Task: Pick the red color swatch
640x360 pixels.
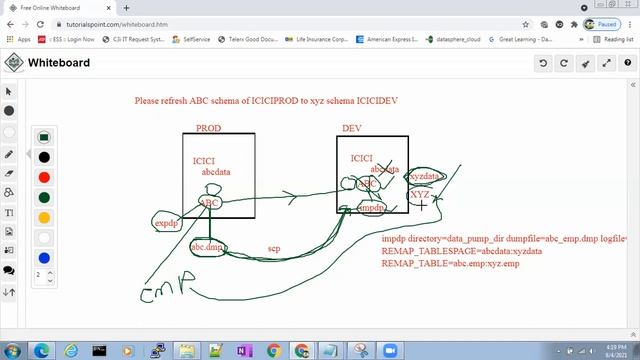Action: click(x=44, y=178)
